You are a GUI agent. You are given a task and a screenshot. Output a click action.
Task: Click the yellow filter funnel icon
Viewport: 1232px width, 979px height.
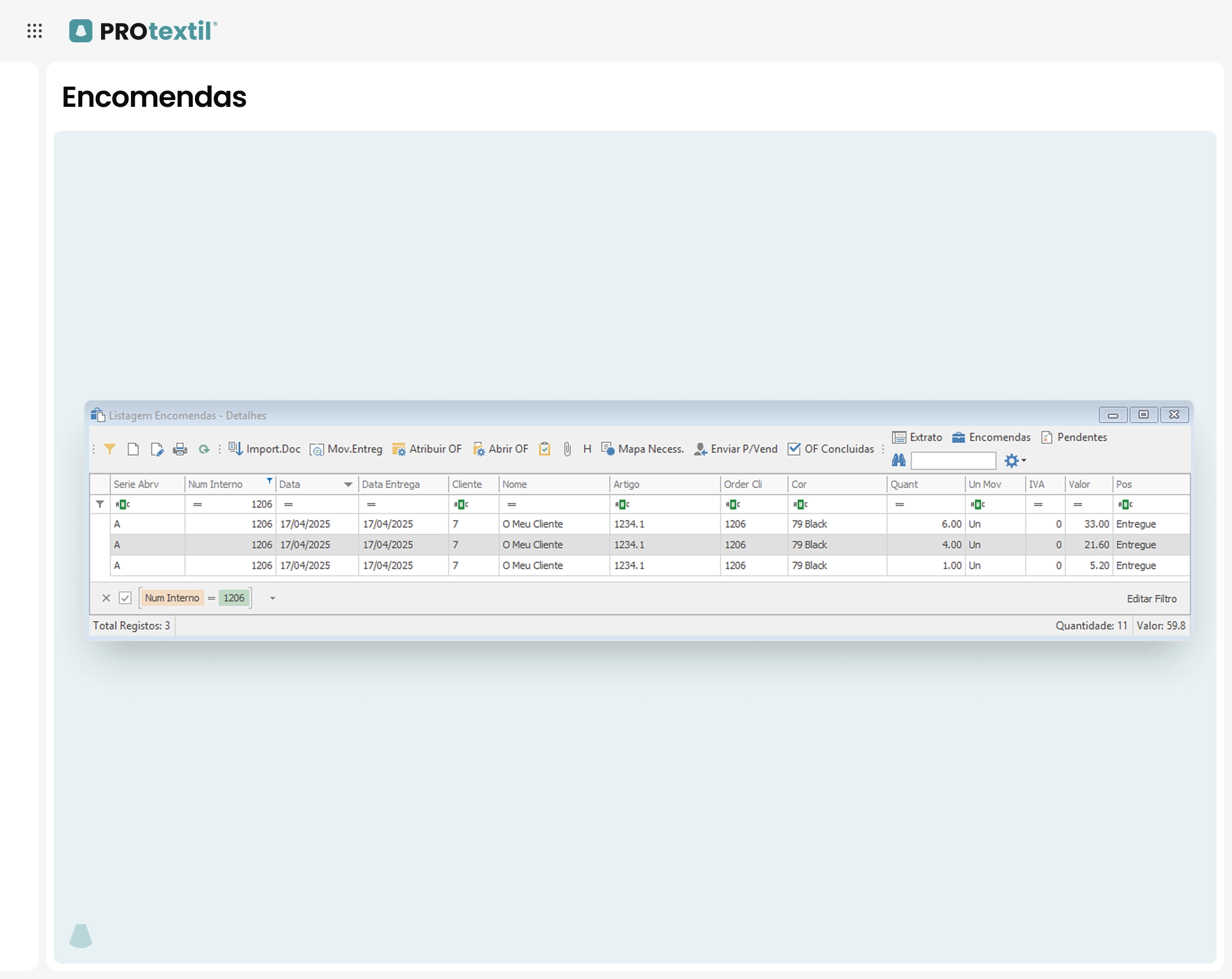click(110, 449)
